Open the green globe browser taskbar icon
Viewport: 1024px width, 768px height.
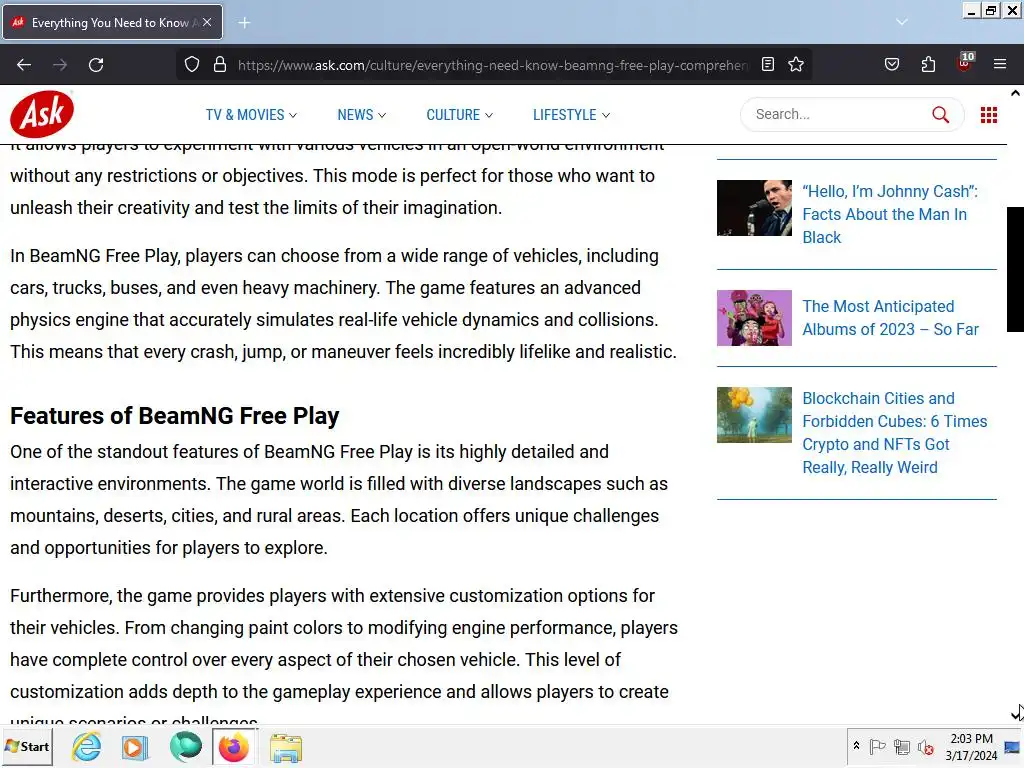[x=185, y=747]
